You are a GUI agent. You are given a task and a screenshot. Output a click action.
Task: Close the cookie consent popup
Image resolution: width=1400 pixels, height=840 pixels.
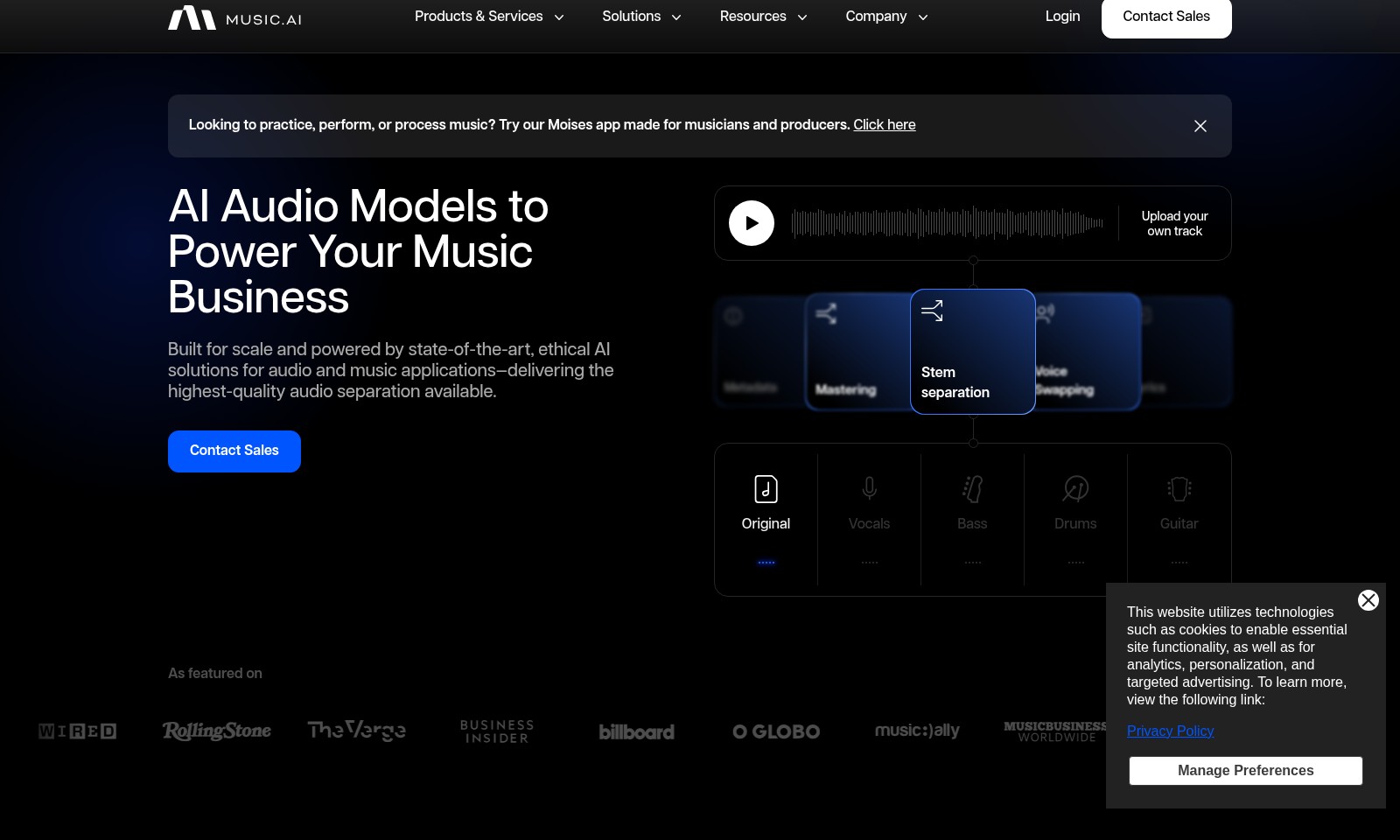tap(1368, 600)
